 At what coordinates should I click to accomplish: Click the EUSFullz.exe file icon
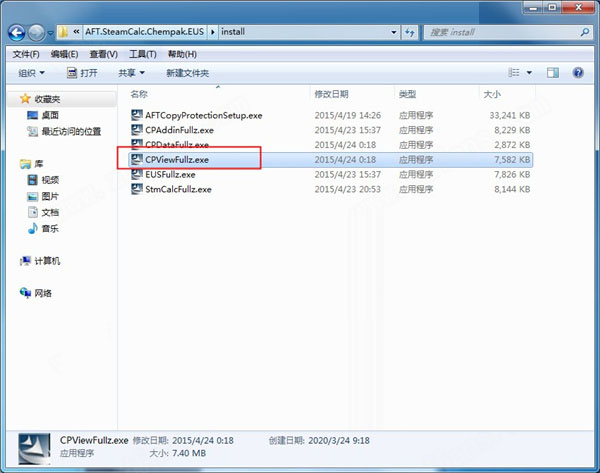coord(137,174)
